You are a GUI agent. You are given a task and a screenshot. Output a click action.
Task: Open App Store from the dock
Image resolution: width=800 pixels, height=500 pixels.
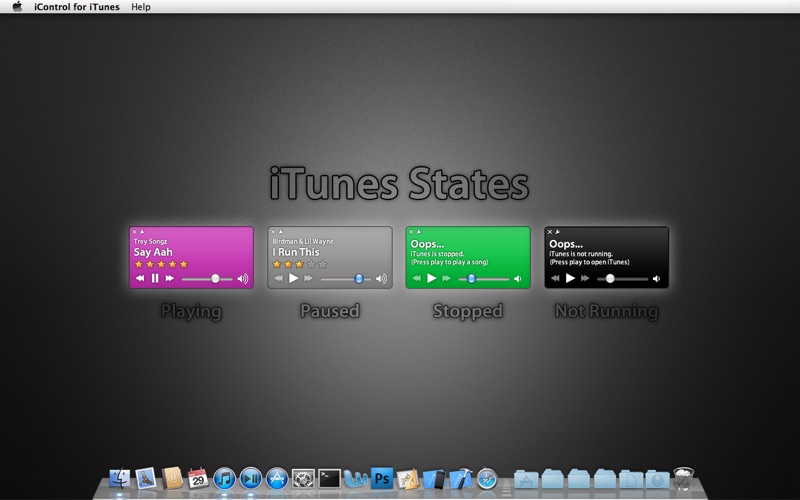pos(277,479)
